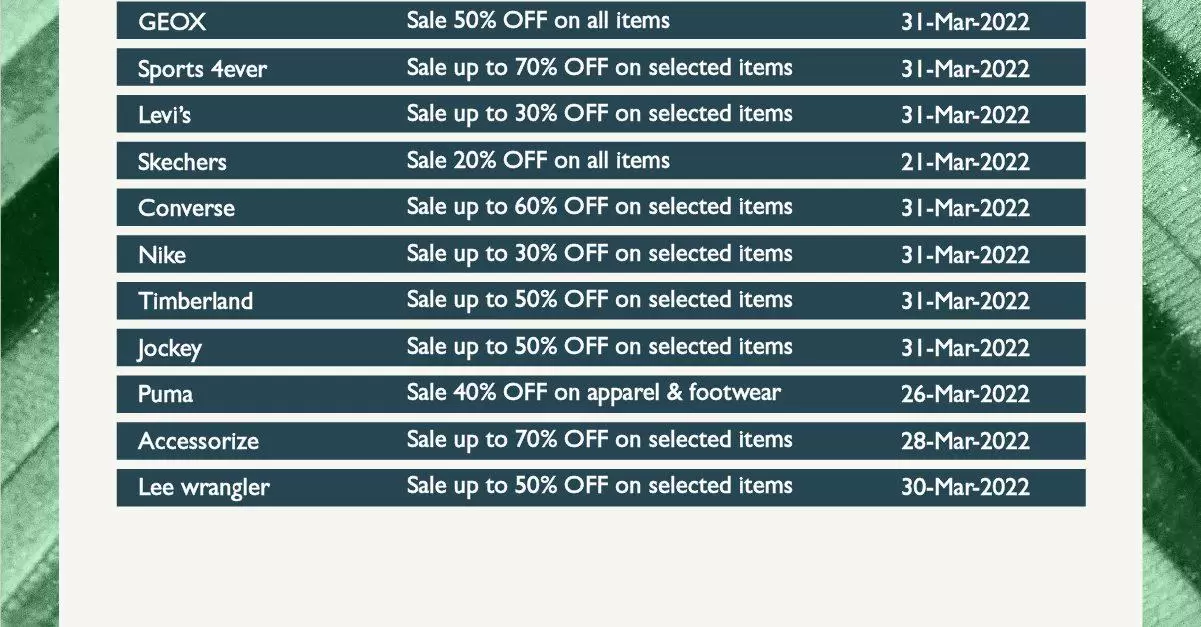Select Puma end date 26-Mar-2022
The height and width of the screenshot is (627, 1201).
pos(965,394)
